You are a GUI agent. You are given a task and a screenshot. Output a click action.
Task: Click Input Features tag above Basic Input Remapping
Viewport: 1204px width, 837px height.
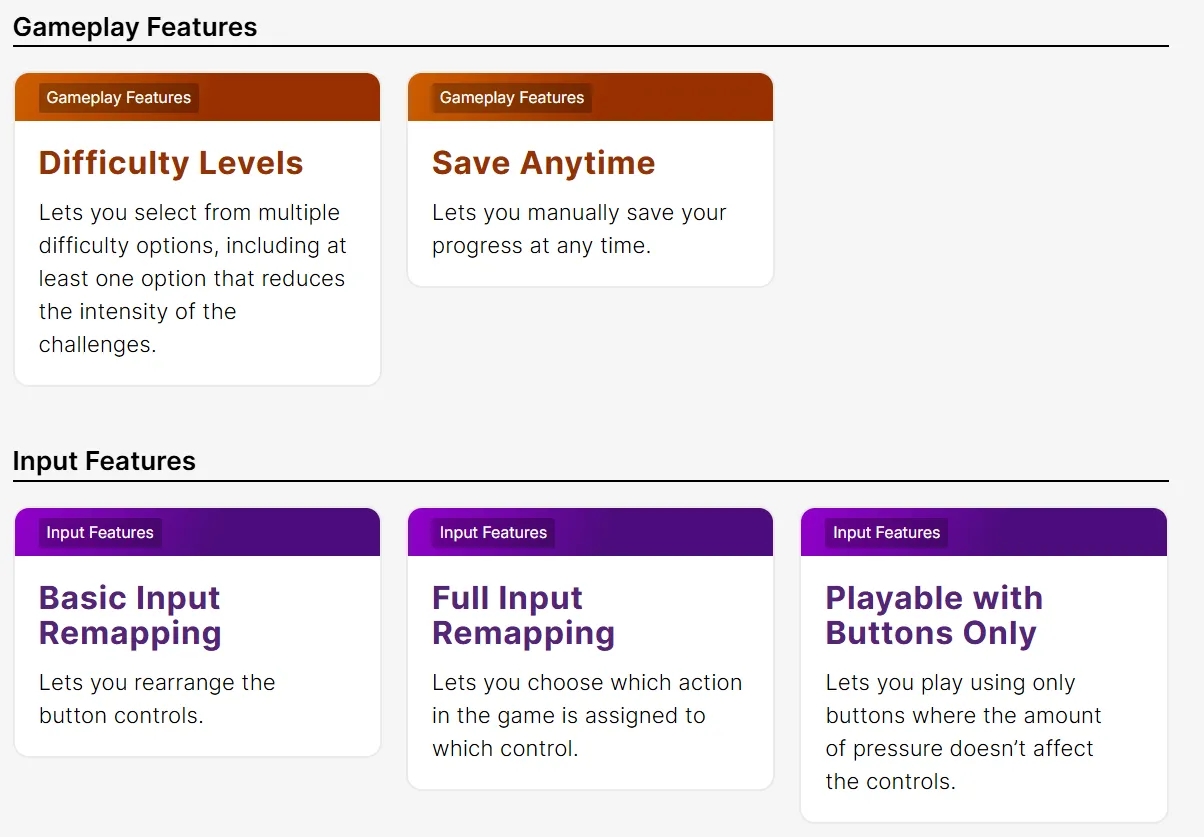(x=100, y=533)
